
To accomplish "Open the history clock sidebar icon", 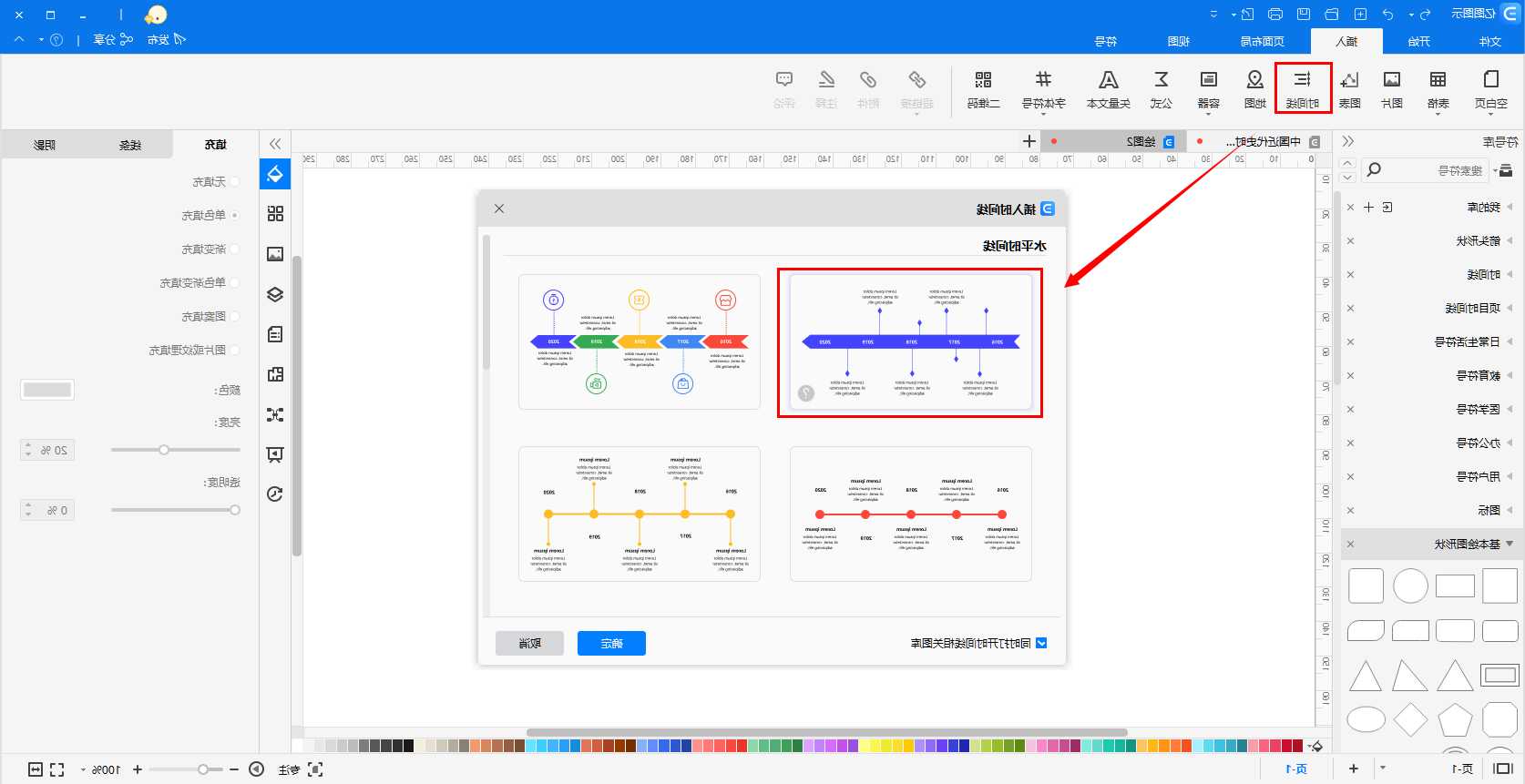I will click(x=275, y=494).
